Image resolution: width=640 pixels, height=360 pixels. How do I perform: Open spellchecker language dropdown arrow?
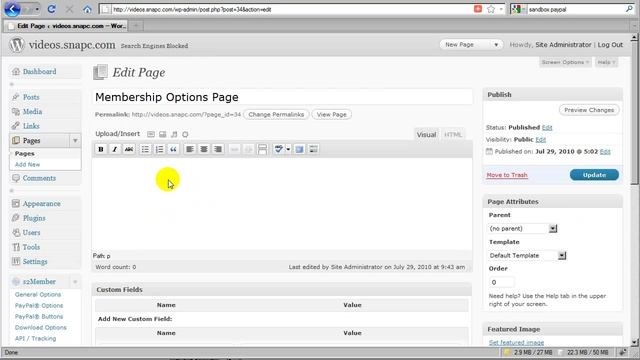coord(288,149)
